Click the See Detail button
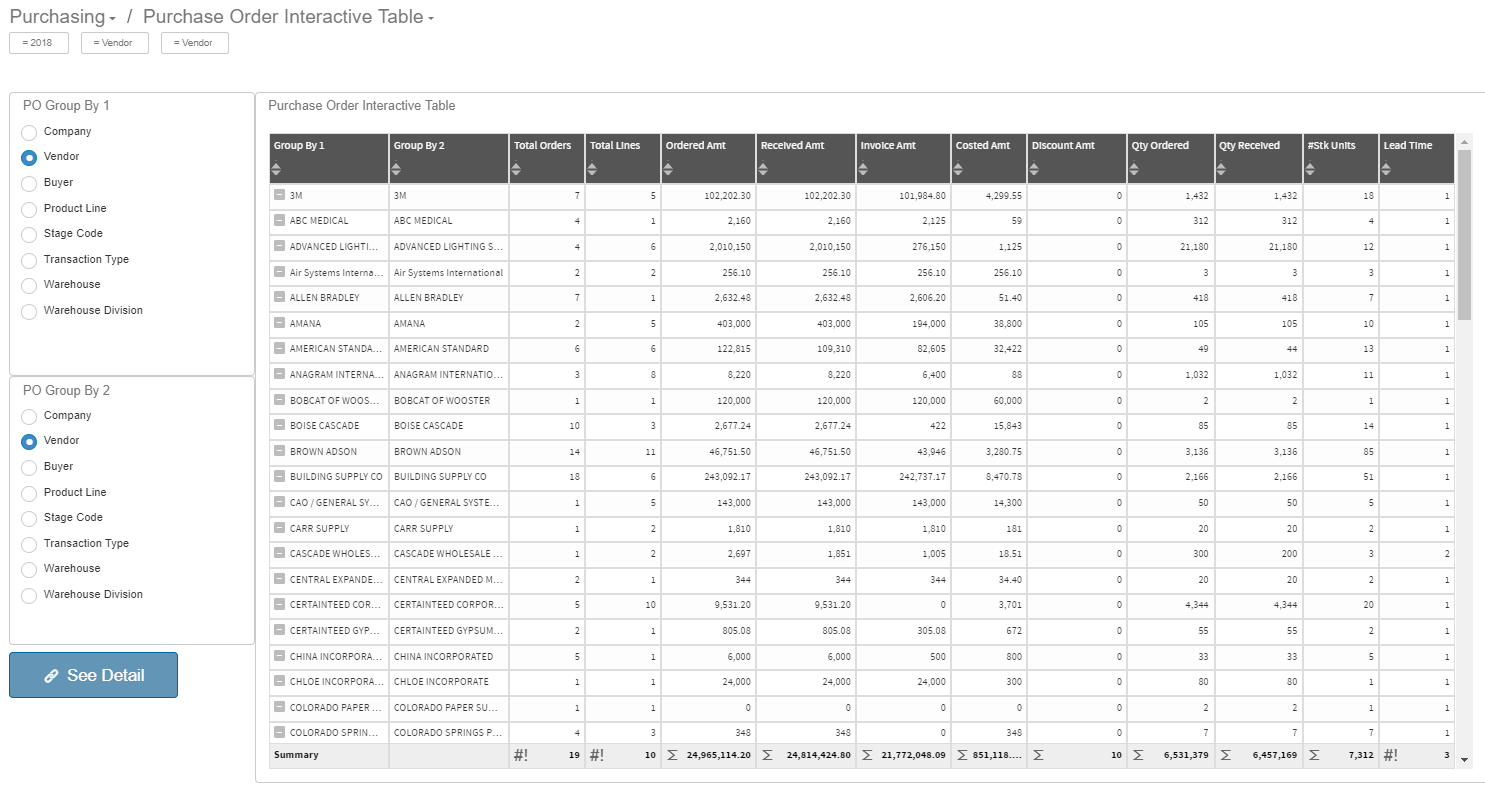Image resolution: width=1485 pixels, height=788 pixels. [x=93, y=675]
